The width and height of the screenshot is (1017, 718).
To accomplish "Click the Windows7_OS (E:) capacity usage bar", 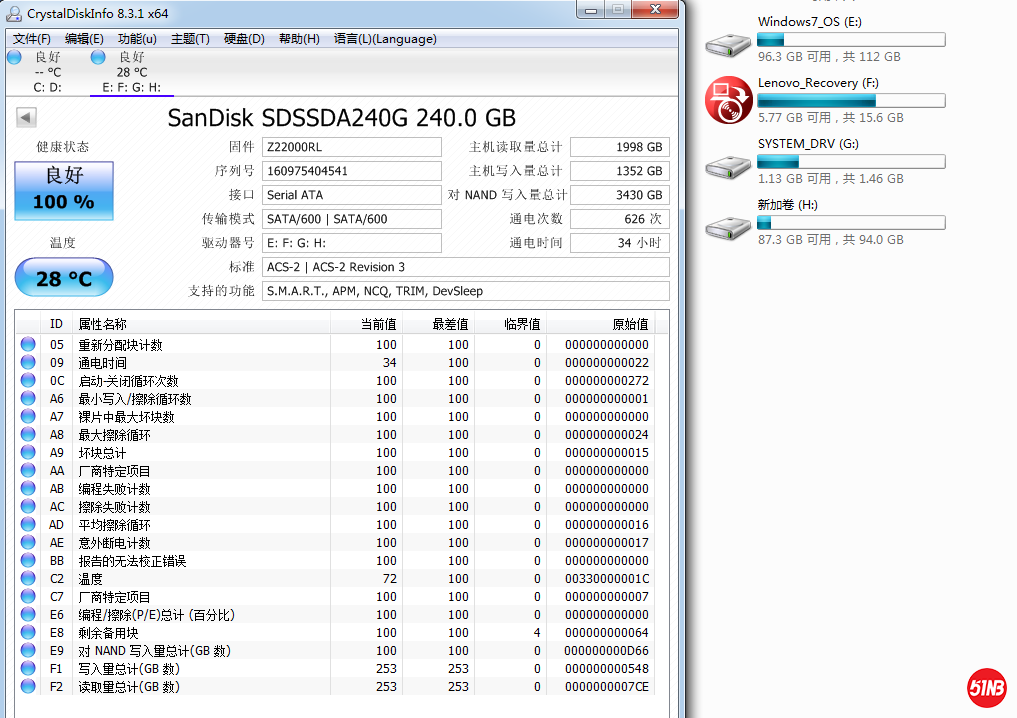I will 851,40.
